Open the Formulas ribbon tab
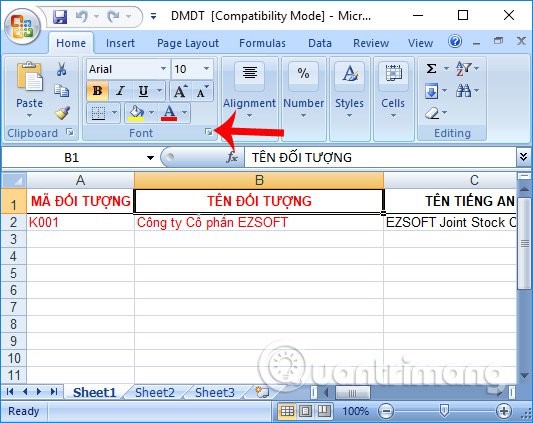This screenshot has width=533, height=423. (262, 43)
